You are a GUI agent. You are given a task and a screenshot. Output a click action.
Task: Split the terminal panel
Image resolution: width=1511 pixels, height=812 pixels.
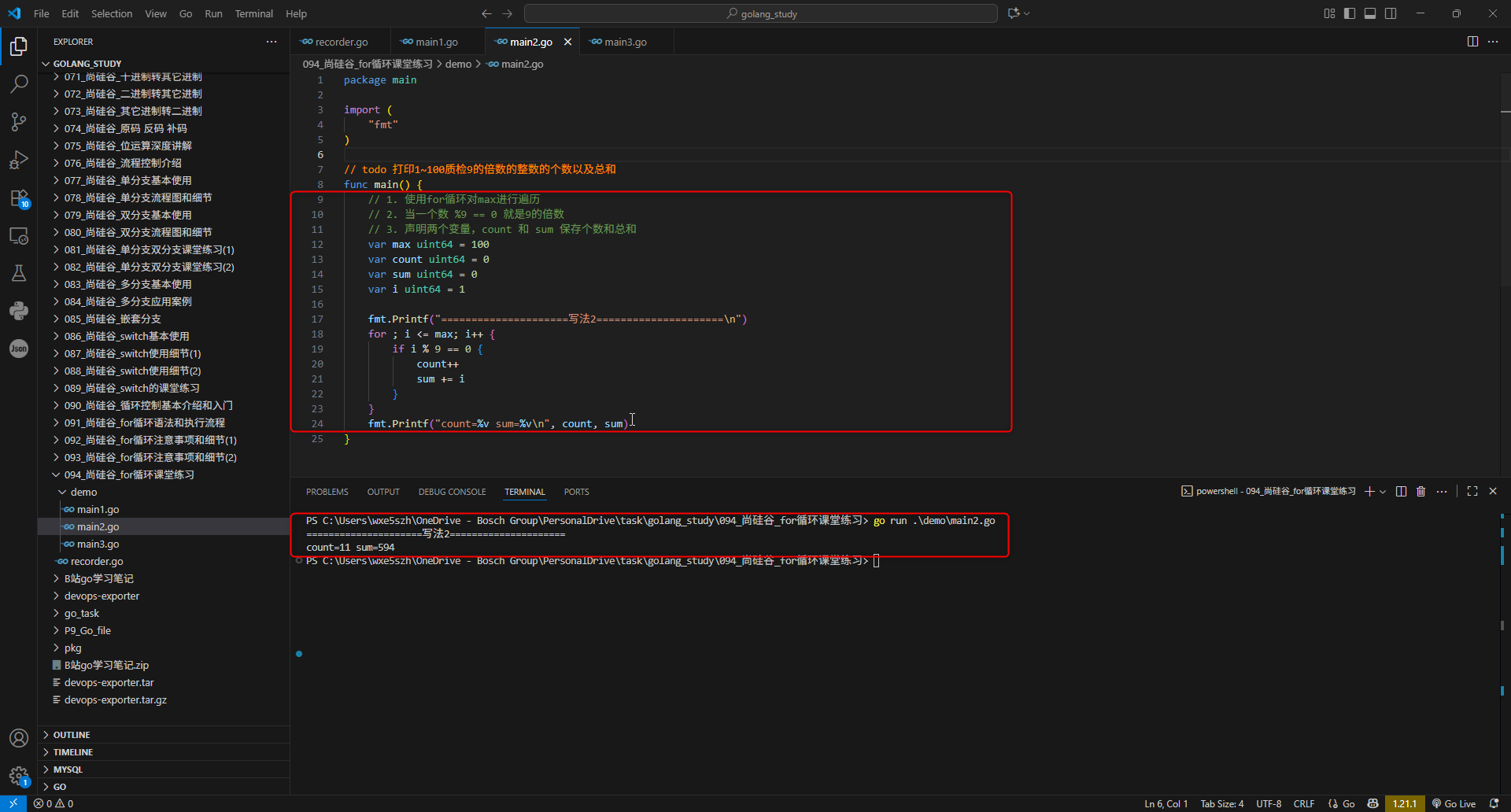pos(1401,491)
